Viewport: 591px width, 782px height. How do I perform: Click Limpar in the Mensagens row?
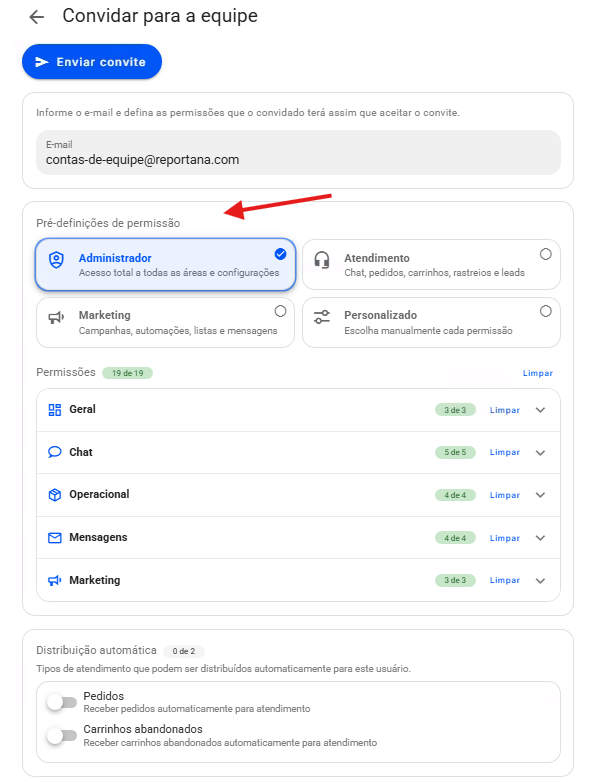pos(505,538)
